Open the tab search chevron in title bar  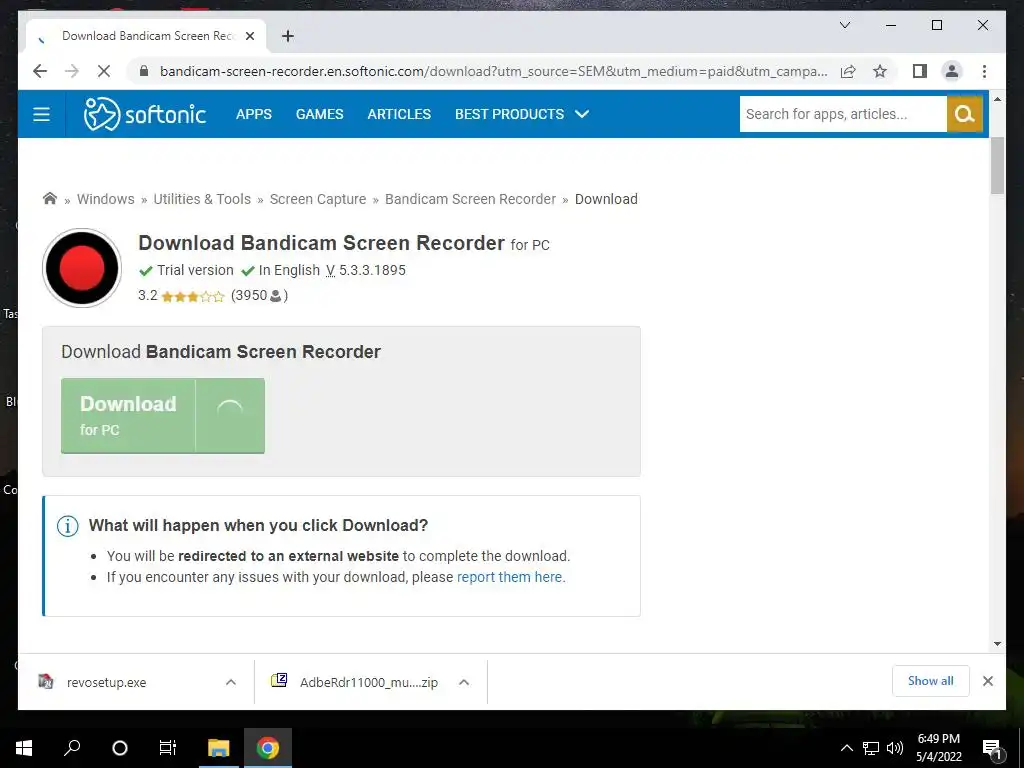(844, 25)
